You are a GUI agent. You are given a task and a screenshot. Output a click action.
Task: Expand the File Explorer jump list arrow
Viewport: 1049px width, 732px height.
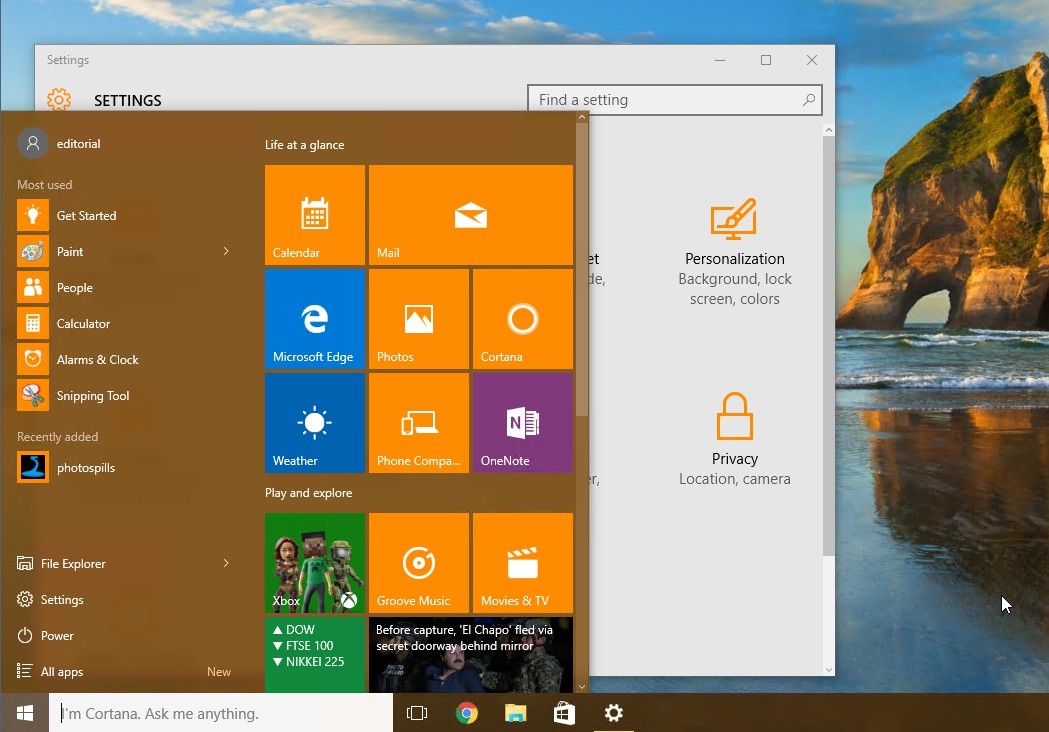[226, 563]
